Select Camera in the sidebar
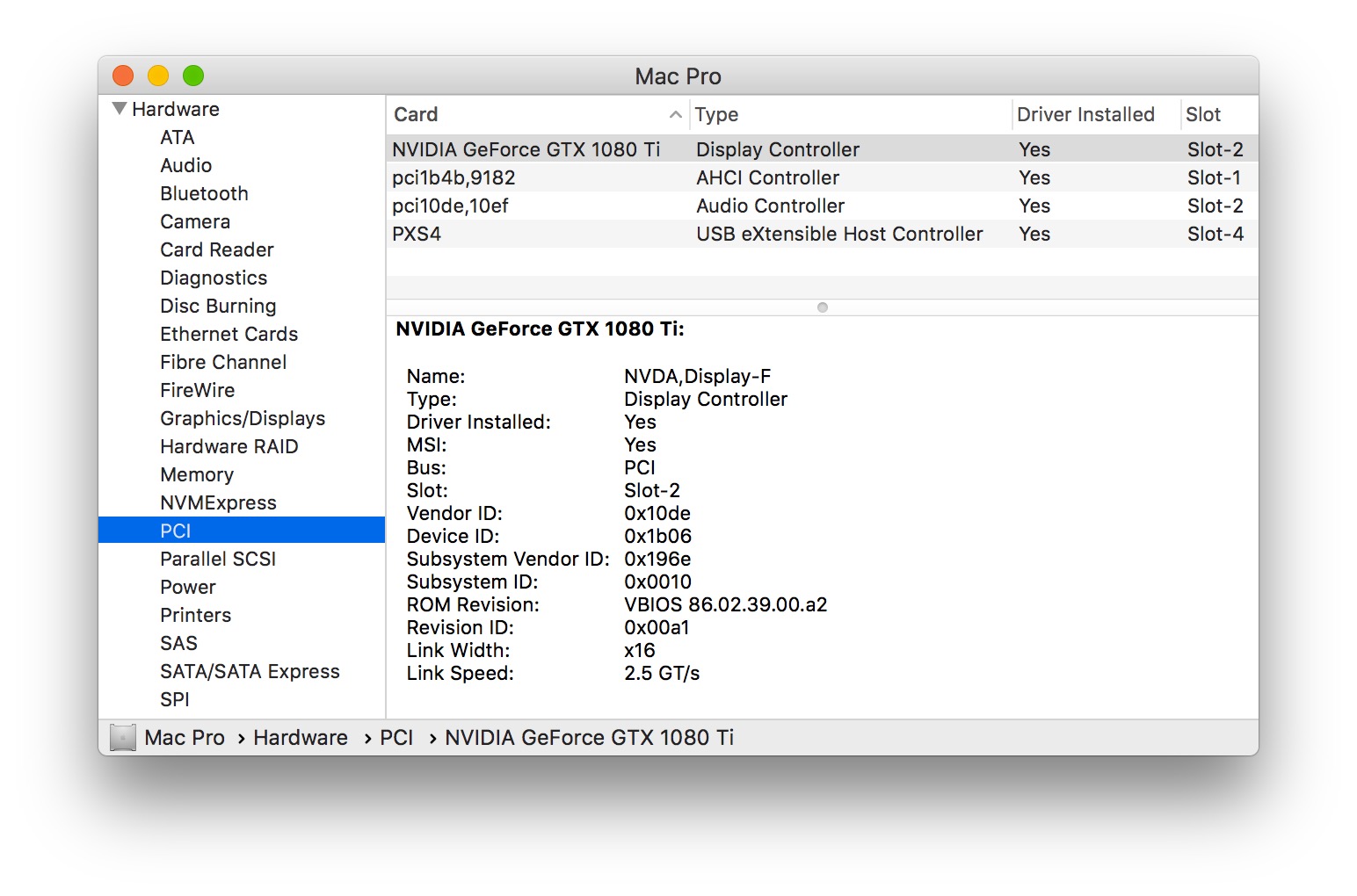Viewport: 1357px width, 896px height. (x=195, y=221)
